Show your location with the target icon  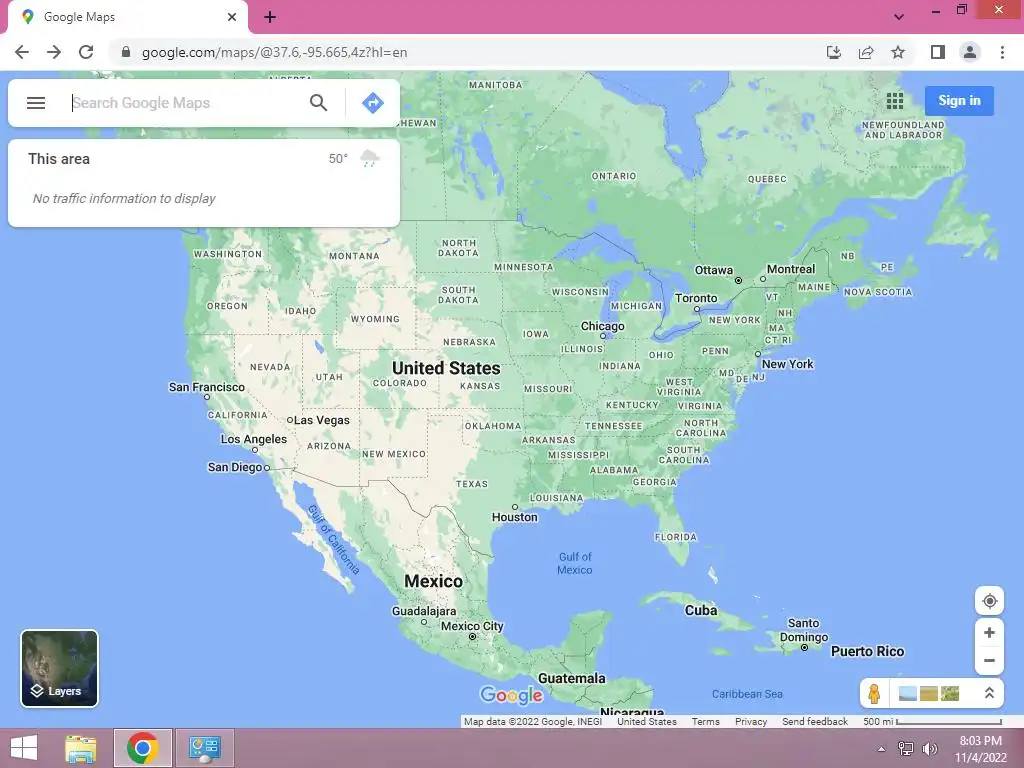[989, 601]
